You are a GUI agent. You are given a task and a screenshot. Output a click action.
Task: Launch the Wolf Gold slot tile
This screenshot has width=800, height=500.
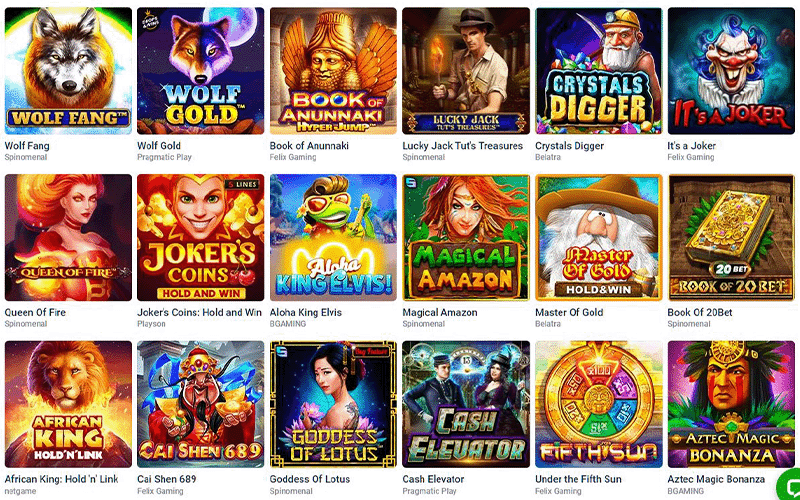click(201, 71)
